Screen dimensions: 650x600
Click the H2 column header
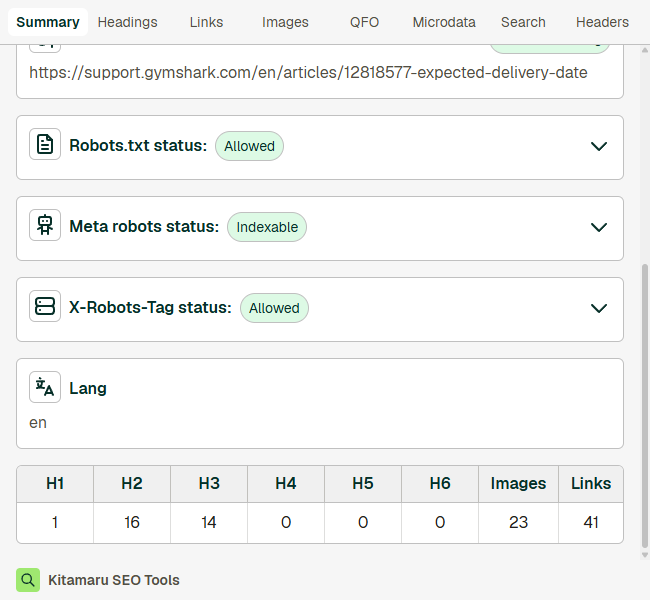click(x=132, y=483)
